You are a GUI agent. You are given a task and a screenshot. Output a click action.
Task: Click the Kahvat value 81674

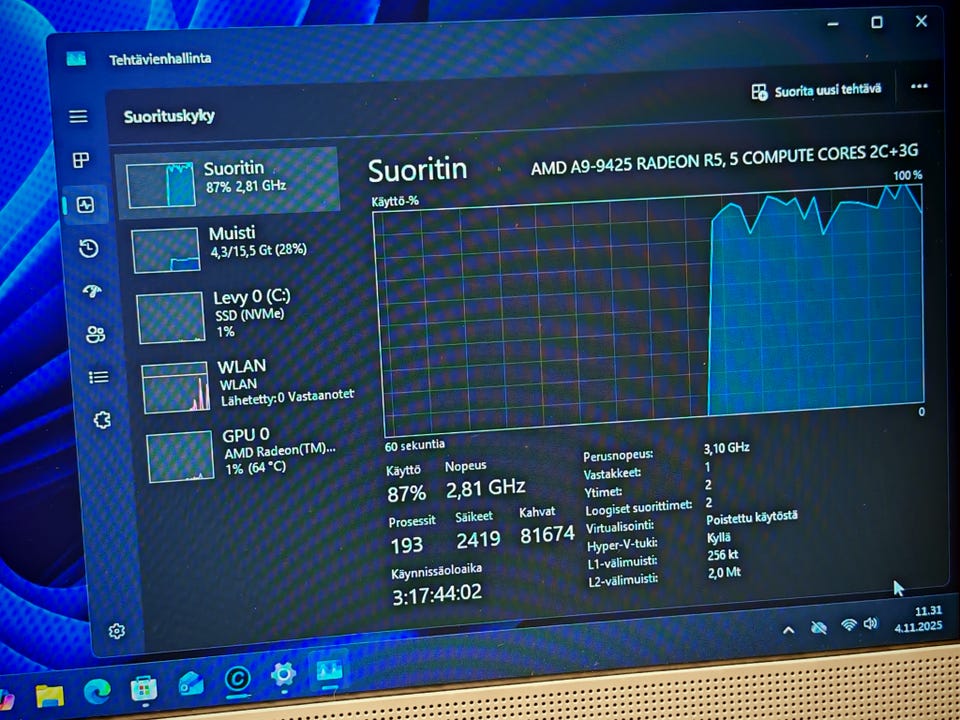[x=547, y=534]
